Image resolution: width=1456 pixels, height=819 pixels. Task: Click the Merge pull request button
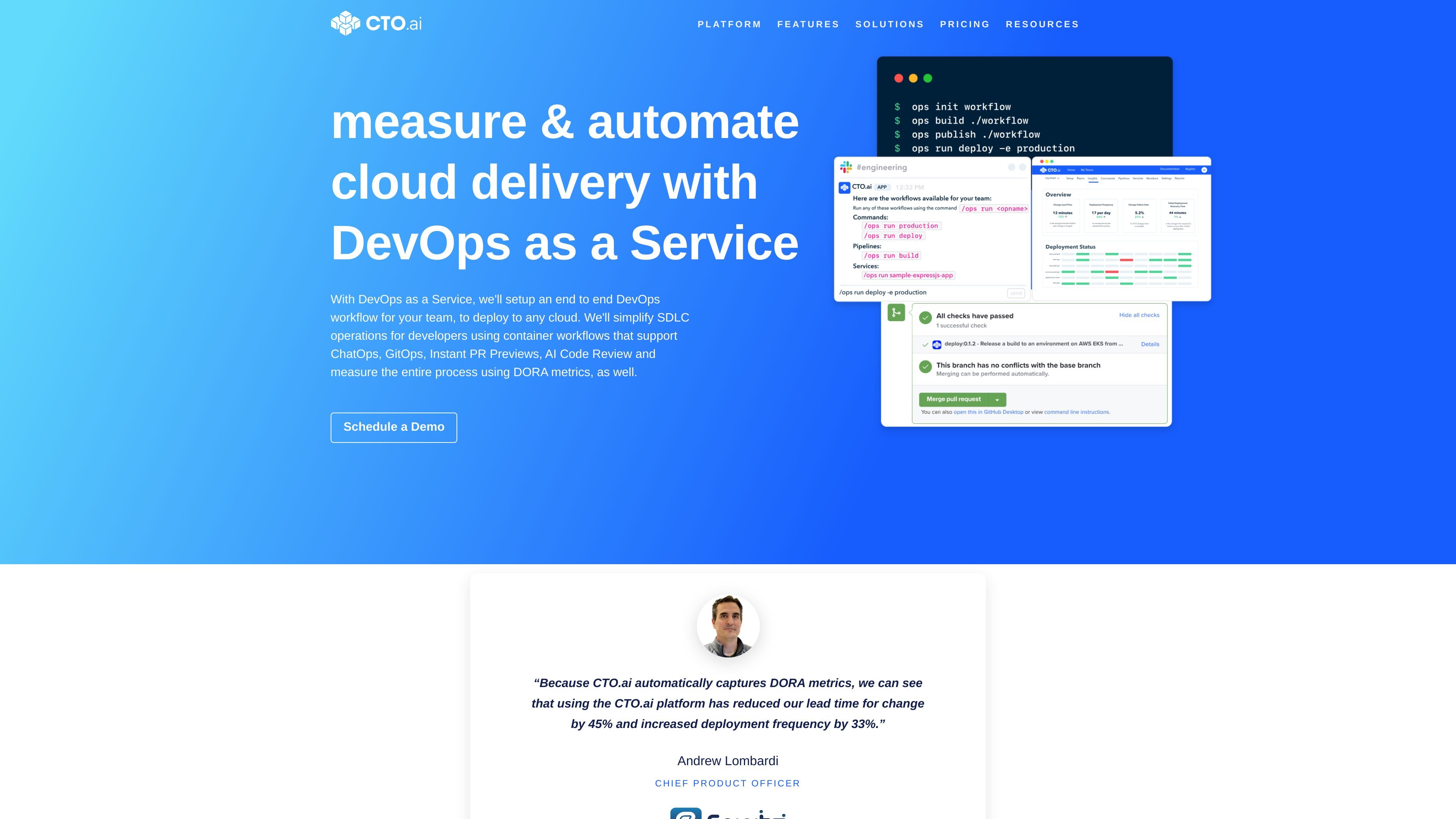(954, 400)
